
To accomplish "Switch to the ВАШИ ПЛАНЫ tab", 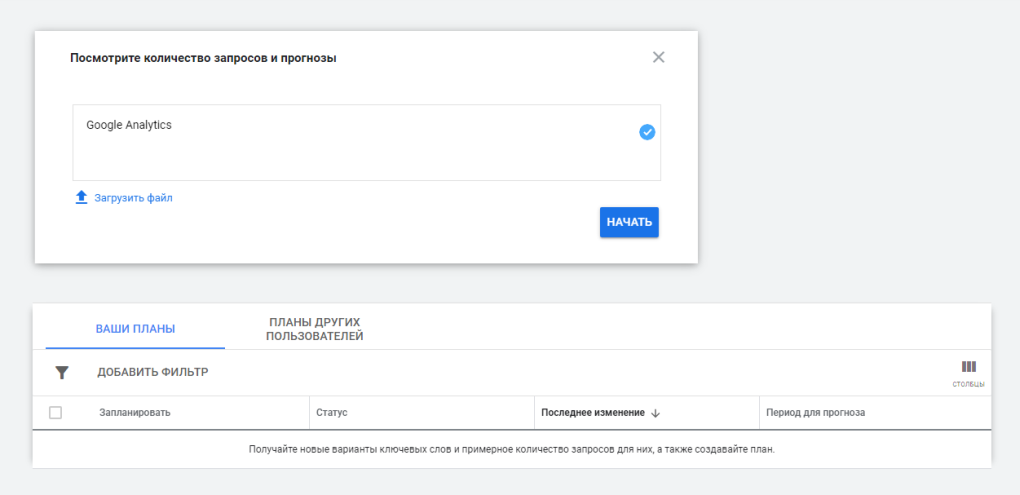I will [135, 329].
